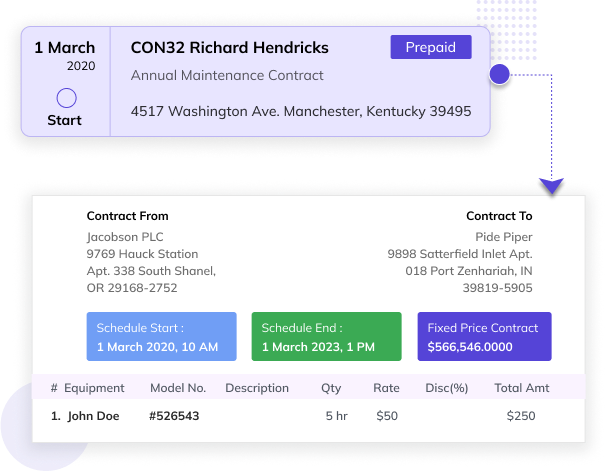Click the address 4517 Washington Ave. line
Screen dimensions: 606x471
(x=300, y=111)
